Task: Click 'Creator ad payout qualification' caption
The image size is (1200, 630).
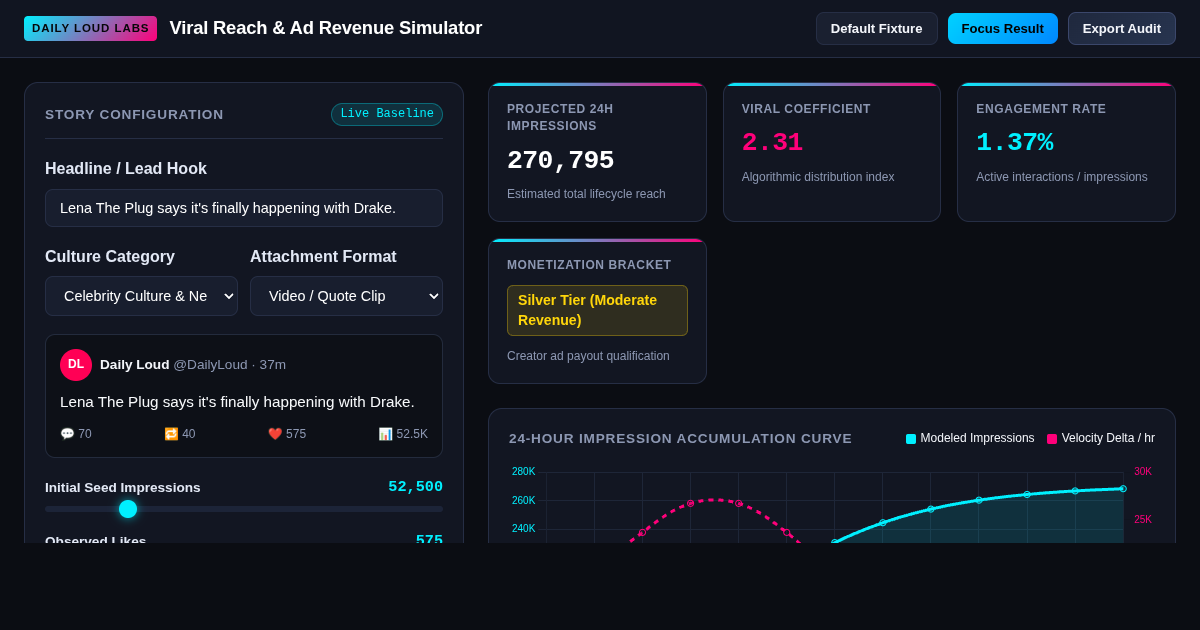Action: coord(586,356)
